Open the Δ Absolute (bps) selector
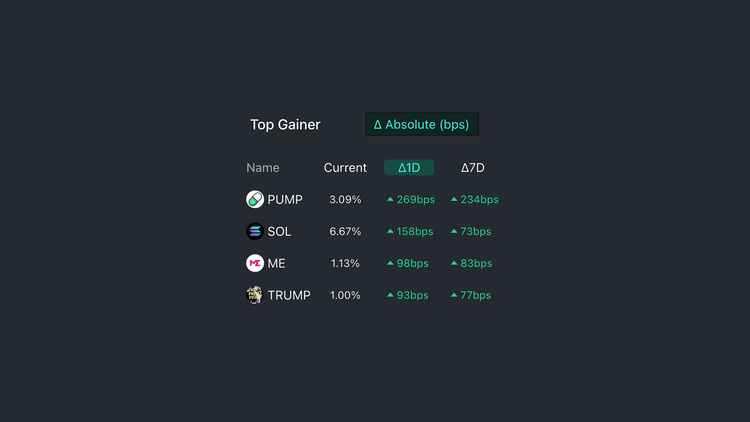The width and height of the screenshot is (750, 422). point(422,125)
